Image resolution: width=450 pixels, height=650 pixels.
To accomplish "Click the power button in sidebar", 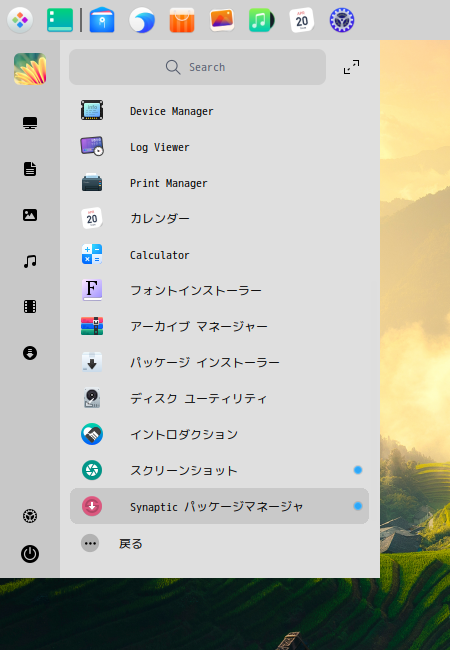I will coord(30,554).
